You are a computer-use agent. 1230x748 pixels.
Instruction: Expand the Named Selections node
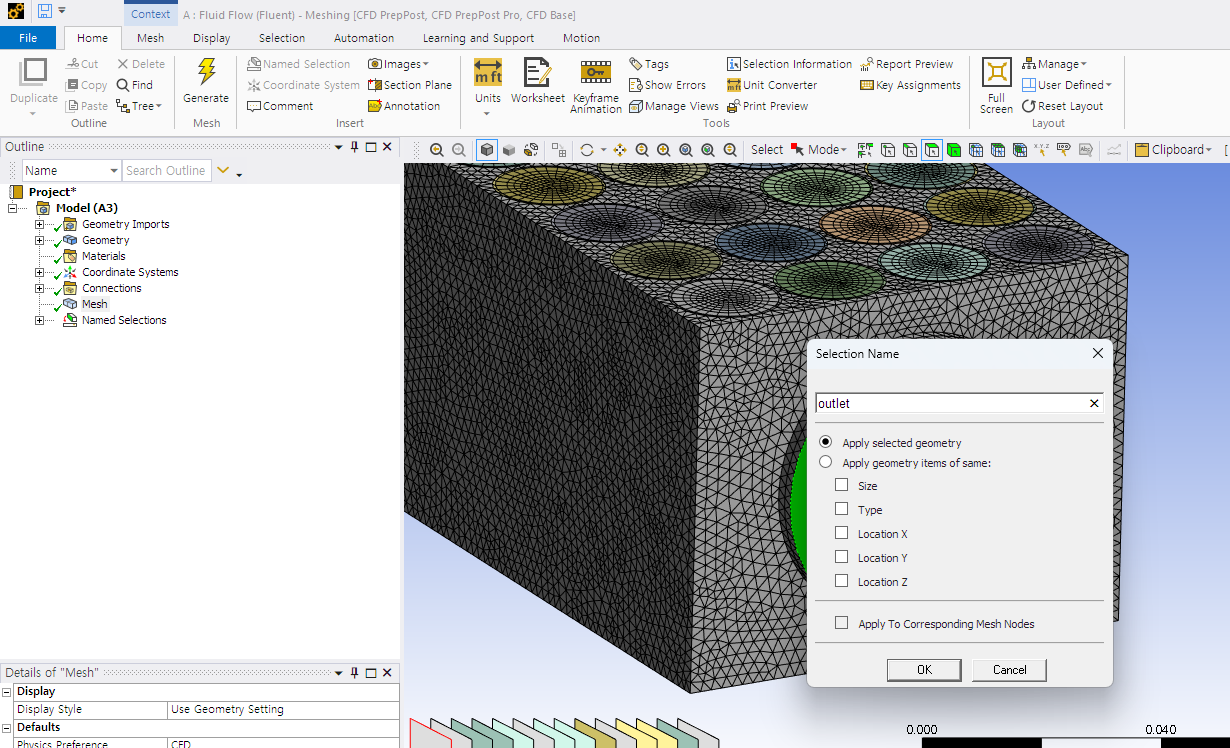pyautogui.click(x=40, y=320)
